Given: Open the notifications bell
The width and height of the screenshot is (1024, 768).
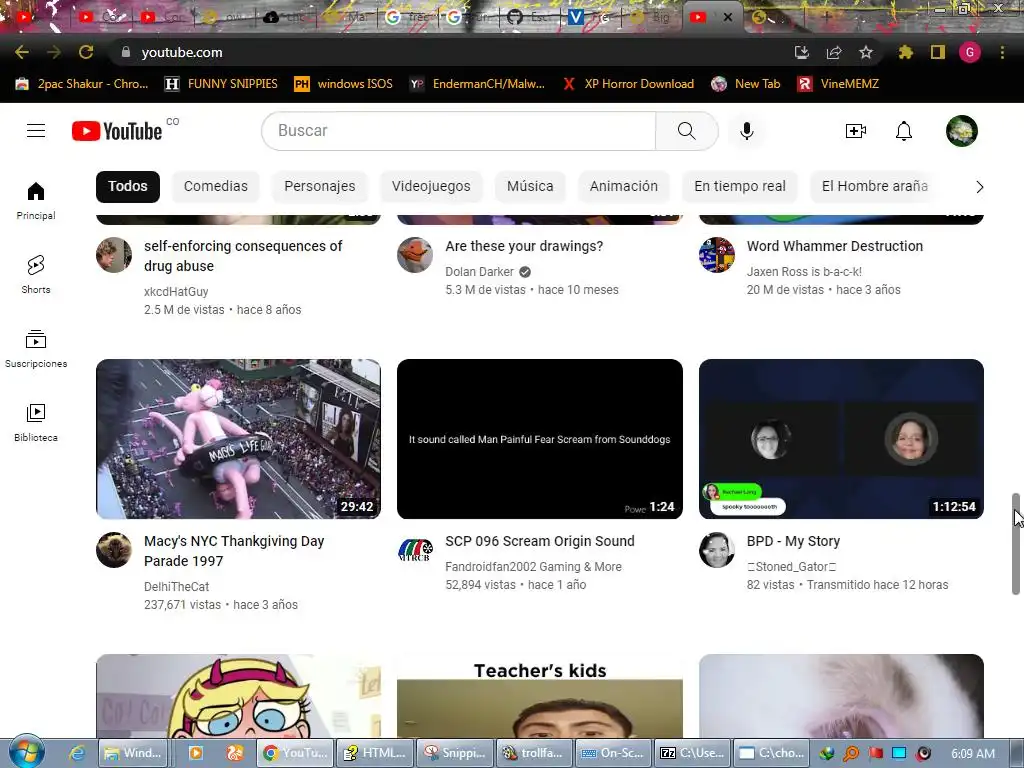Looking at the screenshot, I should pos(904,131).
